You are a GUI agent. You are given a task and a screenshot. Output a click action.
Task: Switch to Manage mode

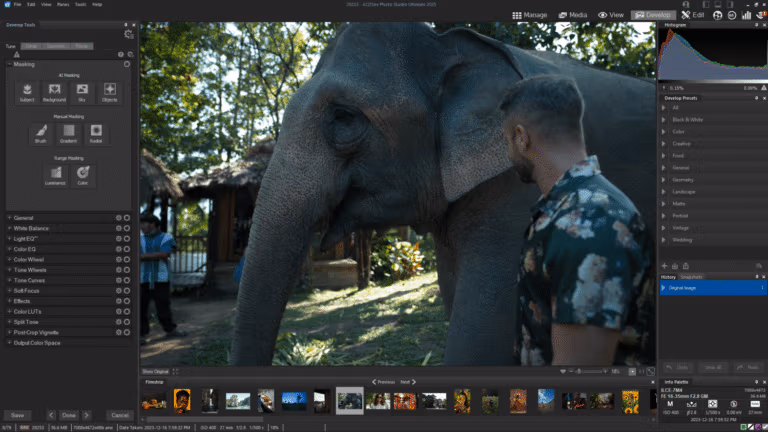(x=529, y=15)
